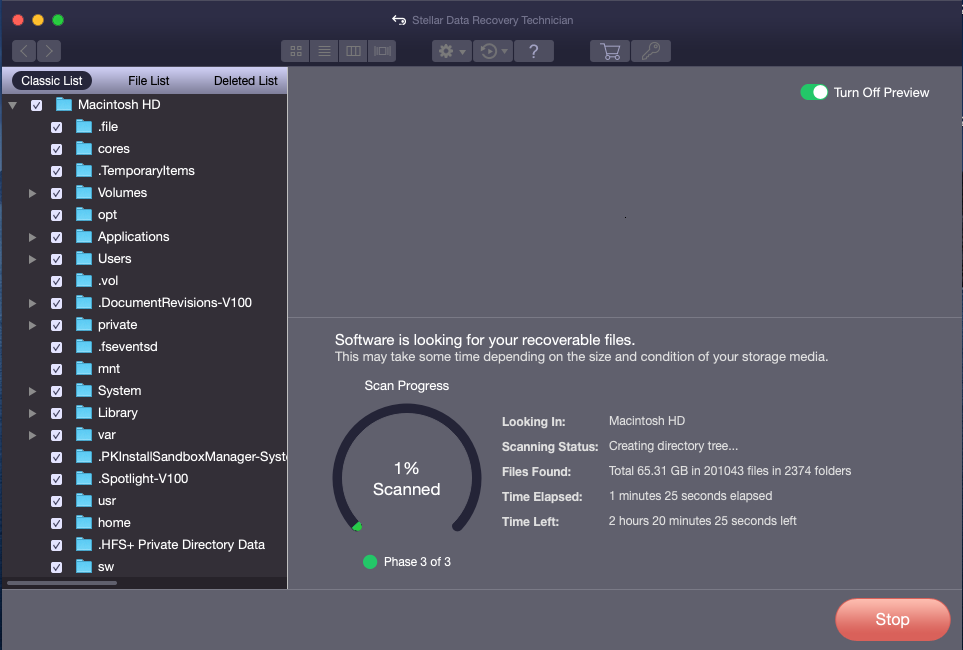Image resolution: width=963 pixels, height=650 pixels.
Task: Select the Macintosh HD drive folder icon
Action: [x=64, y=104]
